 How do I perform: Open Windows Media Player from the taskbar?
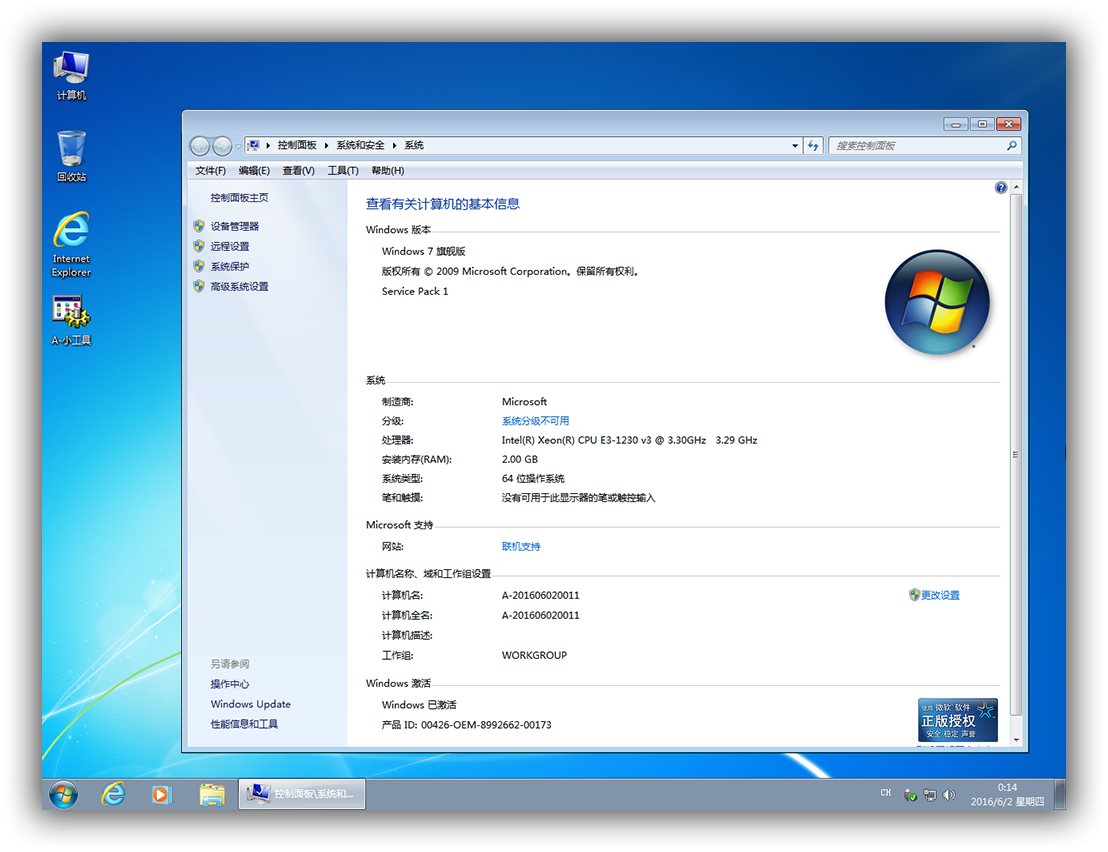pyautogui.click(x=161, y=795)
